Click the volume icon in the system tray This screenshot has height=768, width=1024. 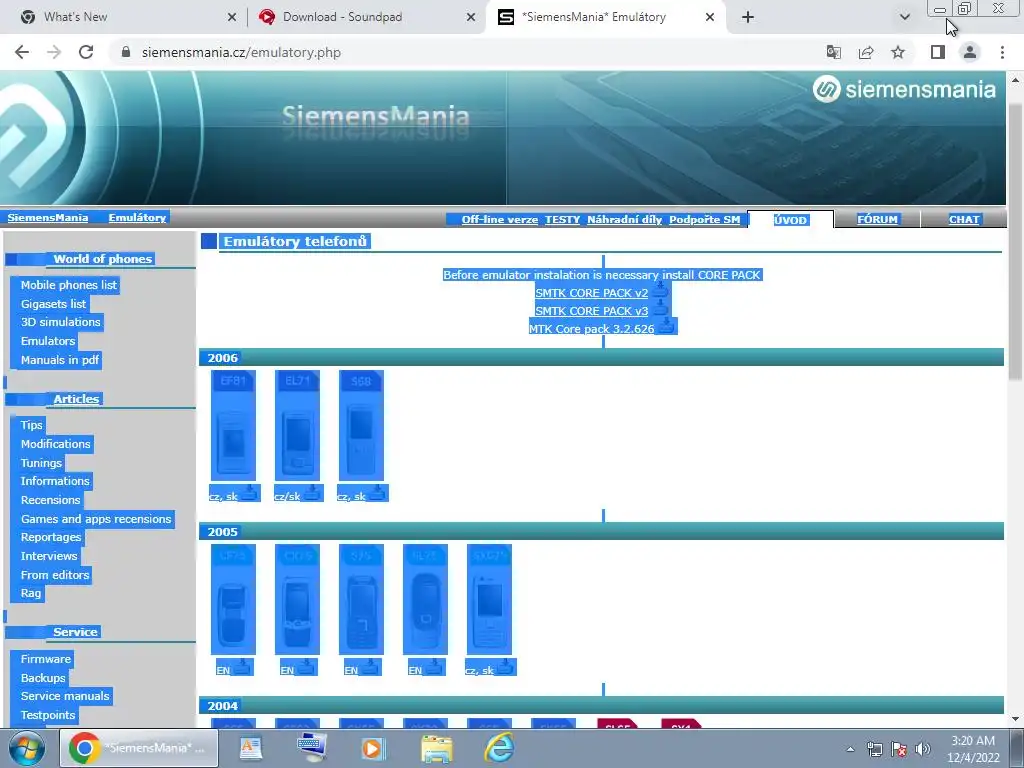coord(923,749)
